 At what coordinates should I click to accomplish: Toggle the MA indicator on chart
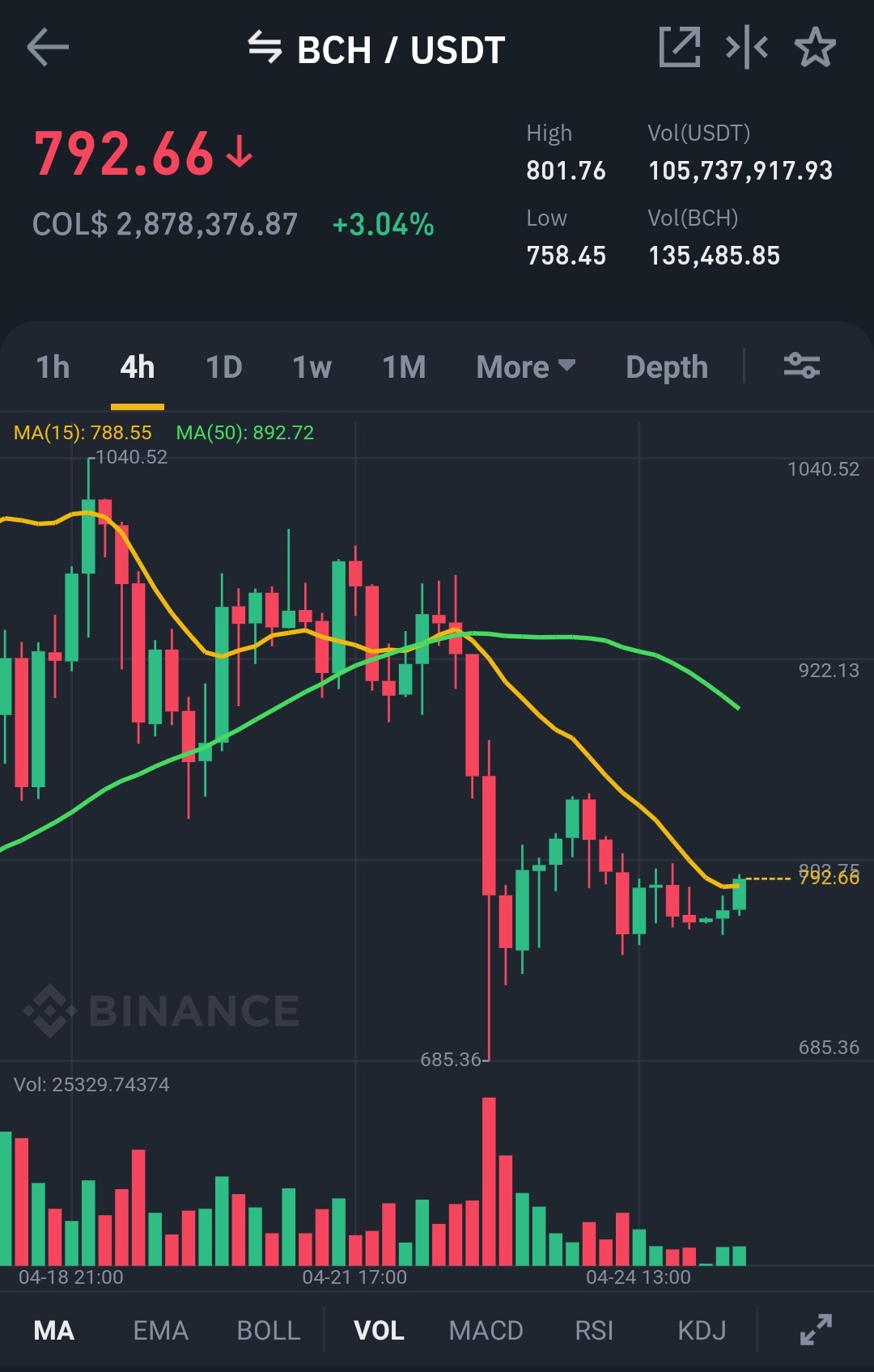54,1331
